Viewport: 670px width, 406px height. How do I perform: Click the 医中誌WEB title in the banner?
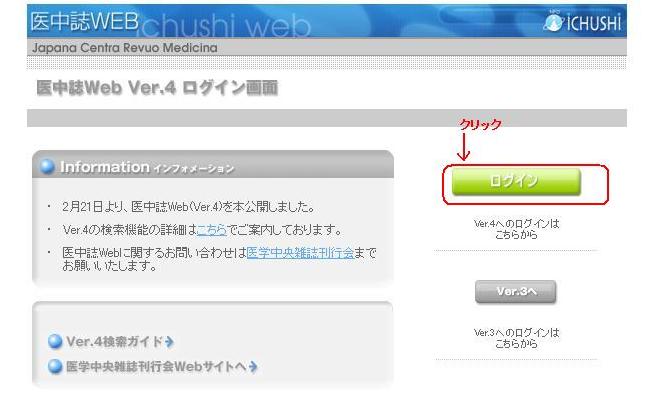tap(85, 21)
